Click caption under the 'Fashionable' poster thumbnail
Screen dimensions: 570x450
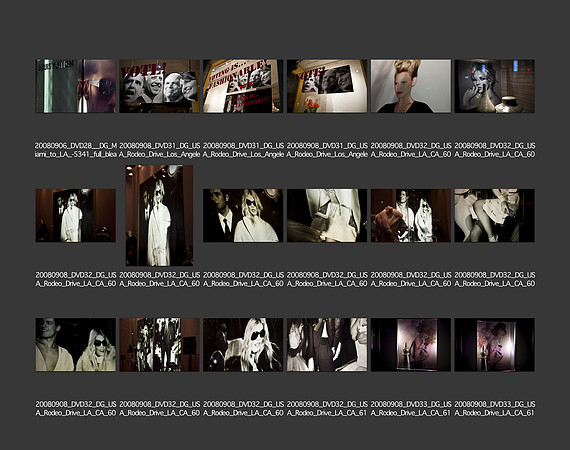[243, 150]
